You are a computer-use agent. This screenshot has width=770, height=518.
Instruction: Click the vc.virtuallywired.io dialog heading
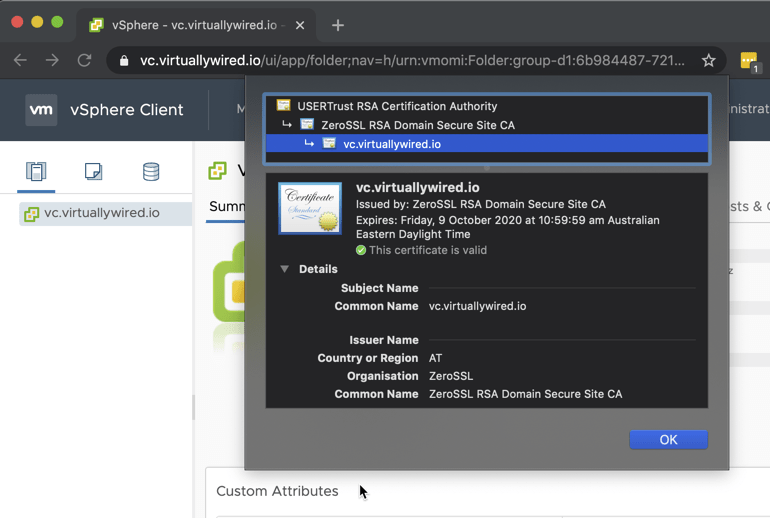click(x=417, y=188)
